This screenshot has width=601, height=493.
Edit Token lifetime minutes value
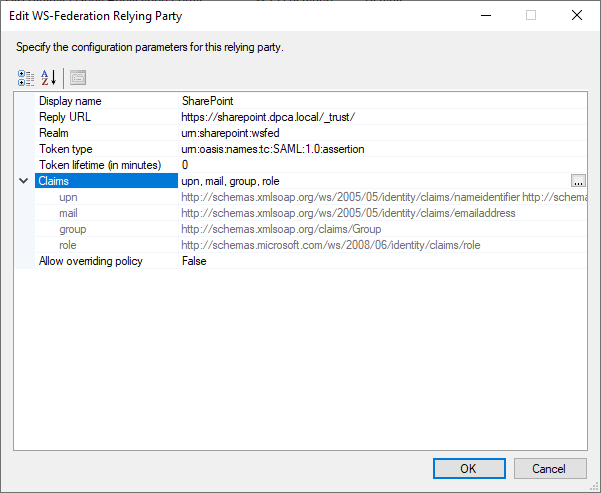coord(380,165)
